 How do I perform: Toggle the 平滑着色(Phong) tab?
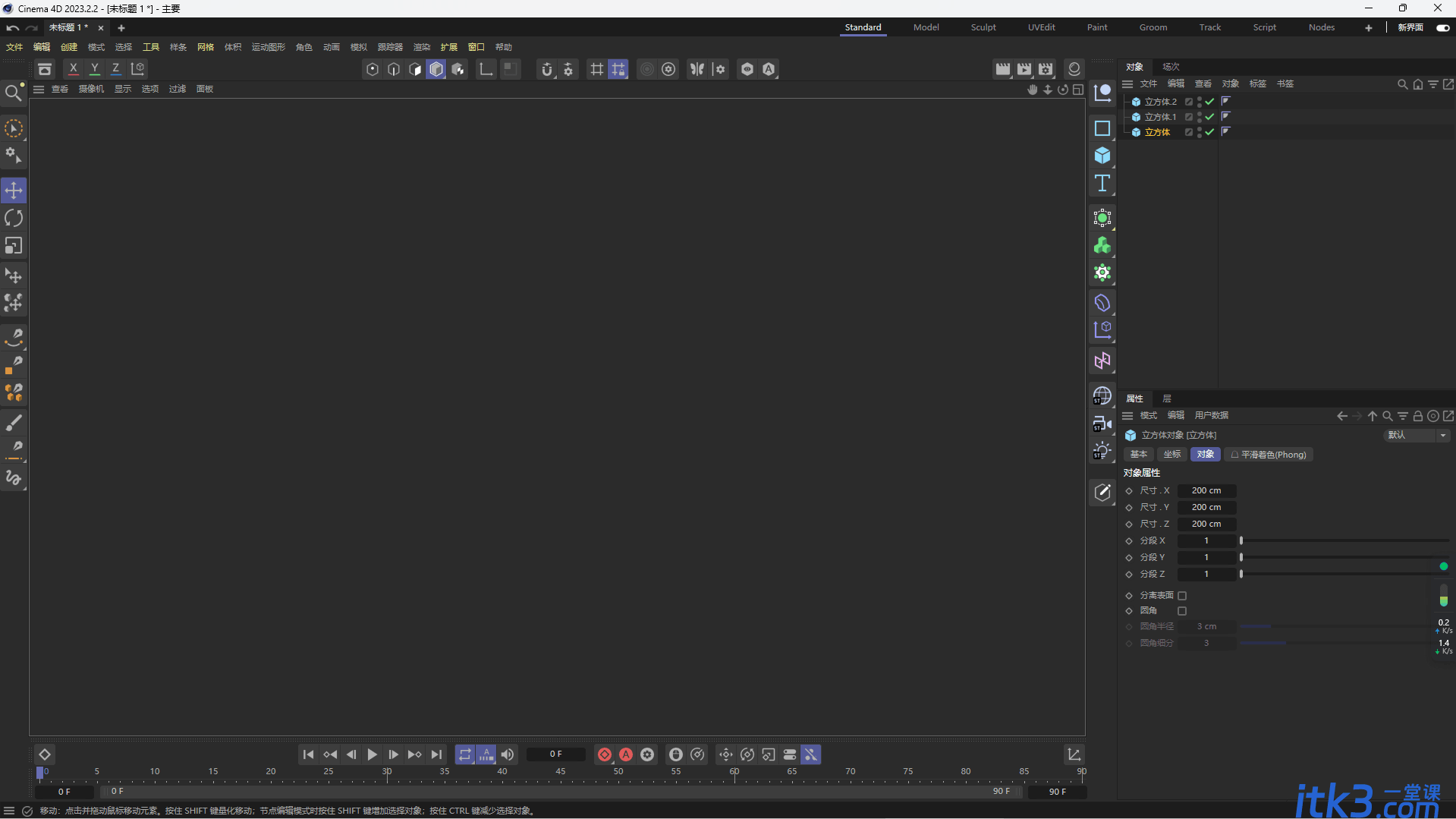coord(1269,455)
